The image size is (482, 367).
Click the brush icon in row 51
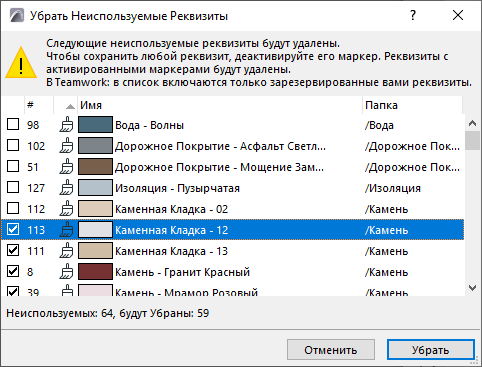pyautogui.click(x=67, y=167)
